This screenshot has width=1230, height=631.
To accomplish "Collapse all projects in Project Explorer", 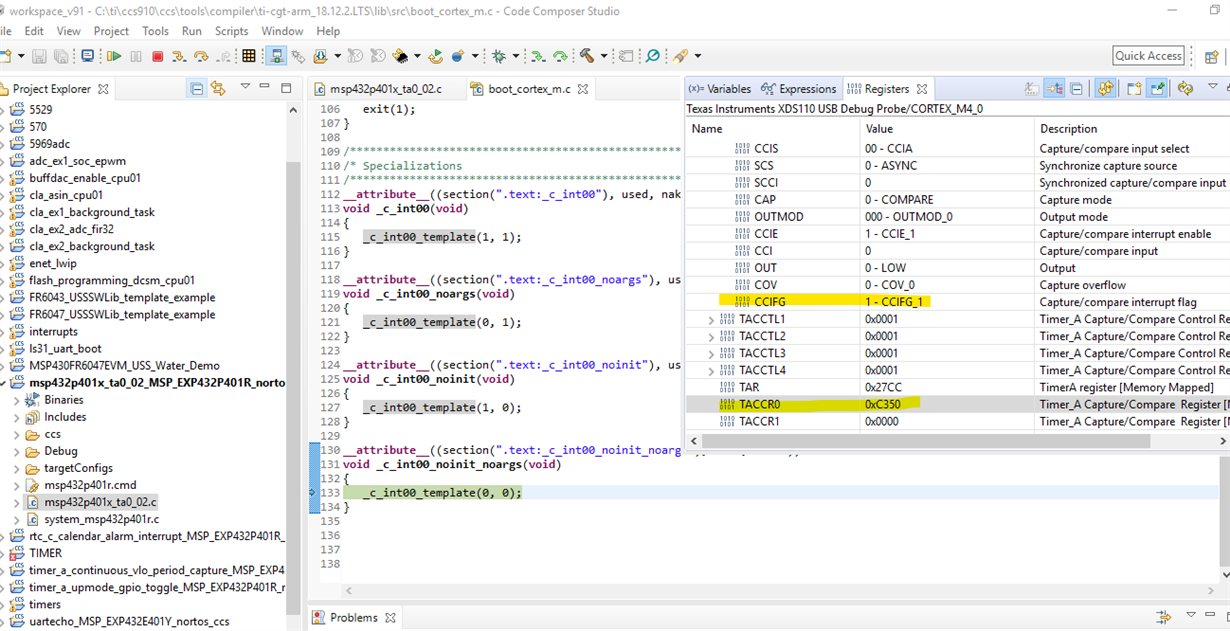I will click(x=197, y=89).
